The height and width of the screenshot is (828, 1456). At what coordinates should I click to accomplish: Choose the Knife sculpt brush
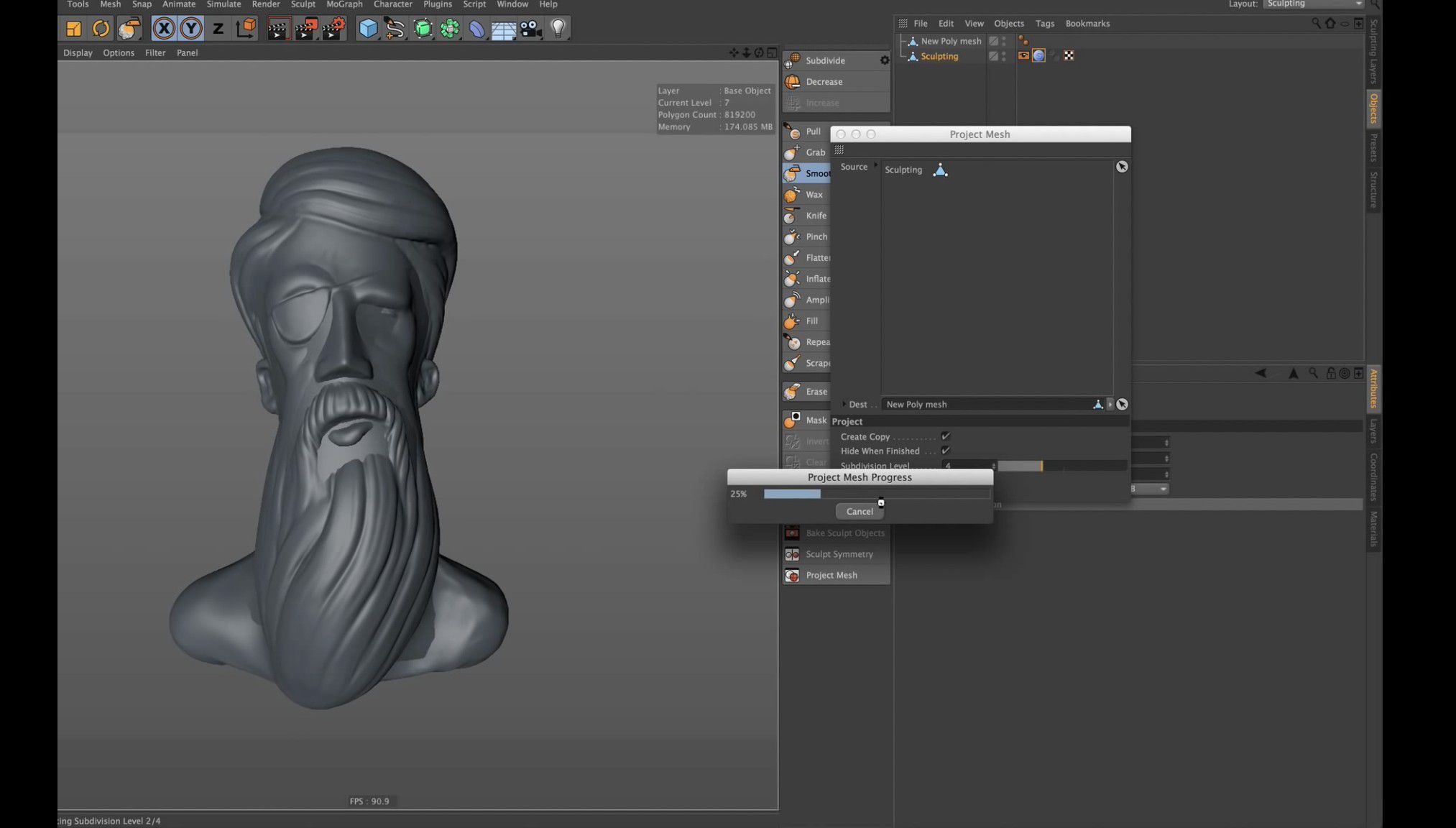[815, 216]
